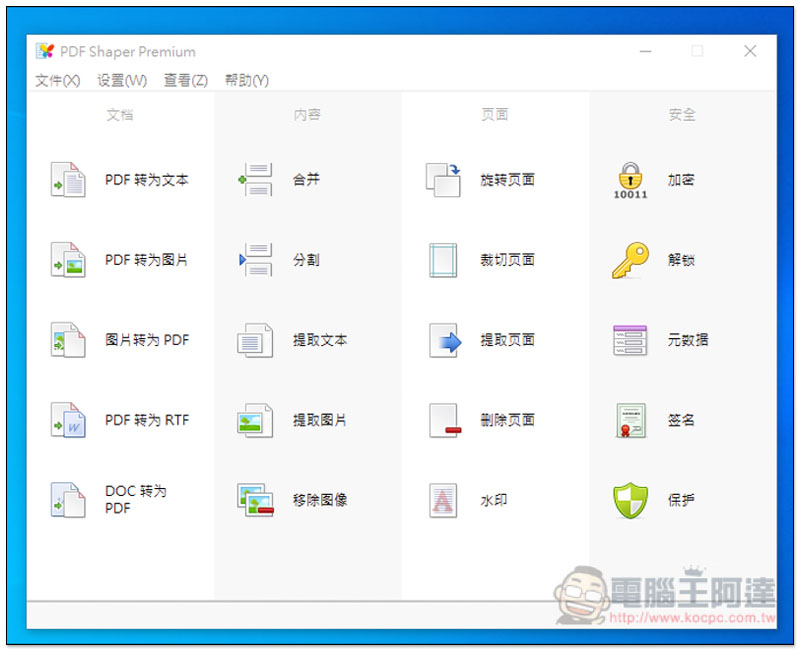Screen dimensions: 800x652
Task: Click the Merge (合并) icon
Action: click(x=255, y=180)
